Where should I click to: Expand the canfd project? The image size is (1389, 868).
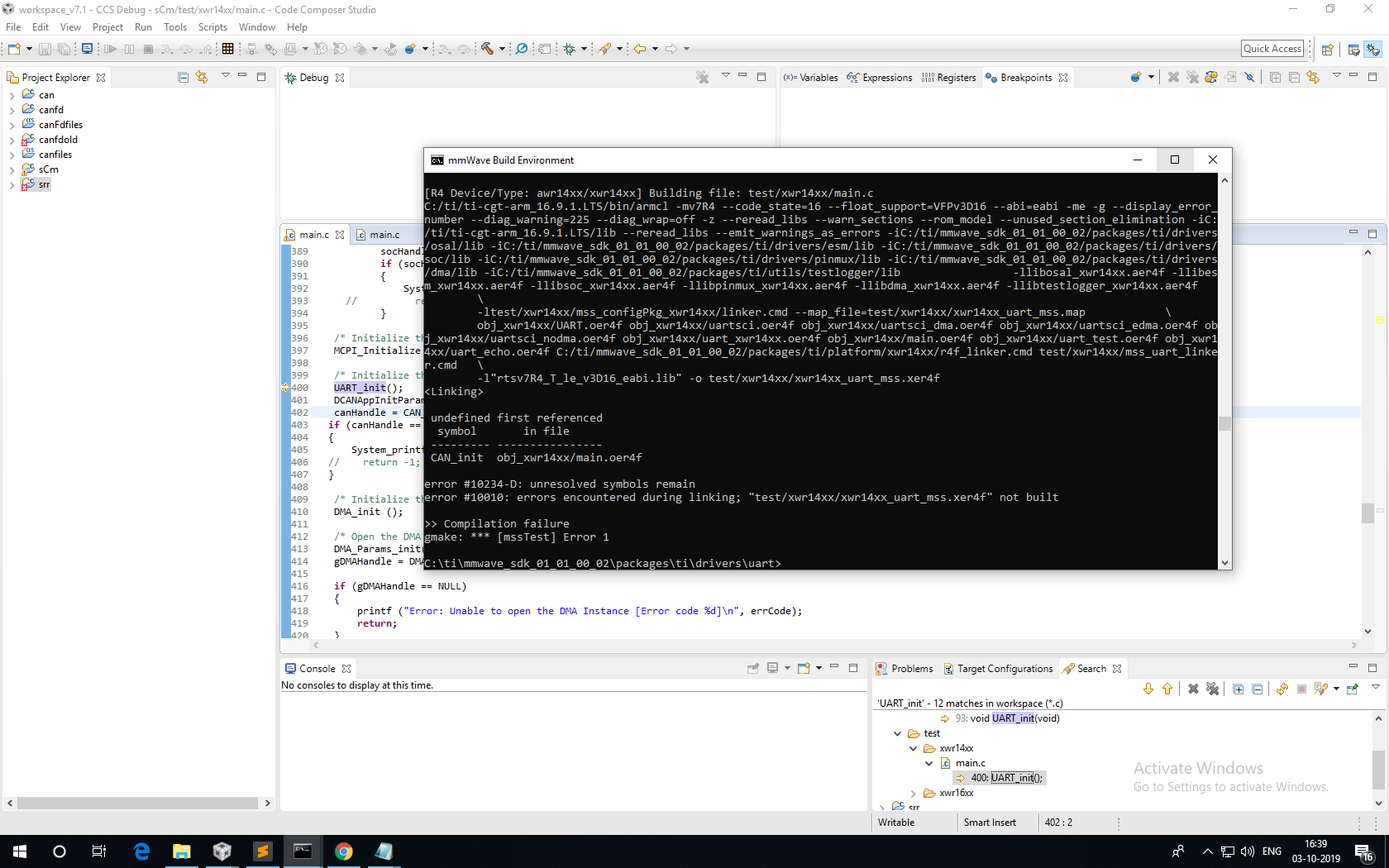pyautogui.click(x=12, y=110)
